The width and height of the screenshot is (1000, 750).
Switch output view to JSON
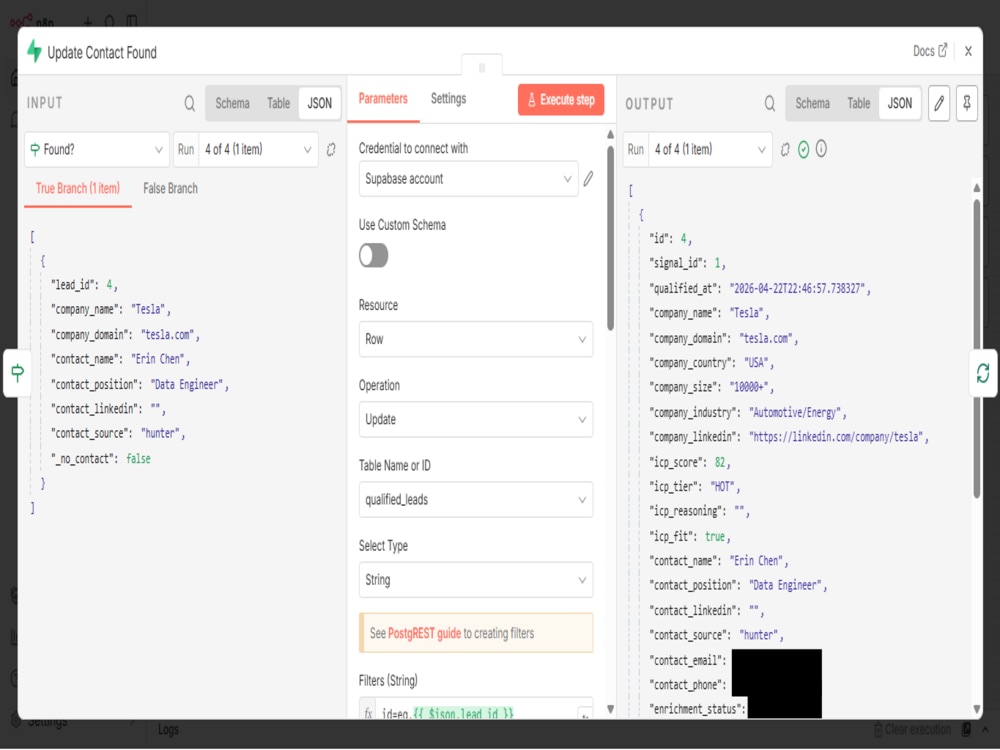[x=900, y=103]
